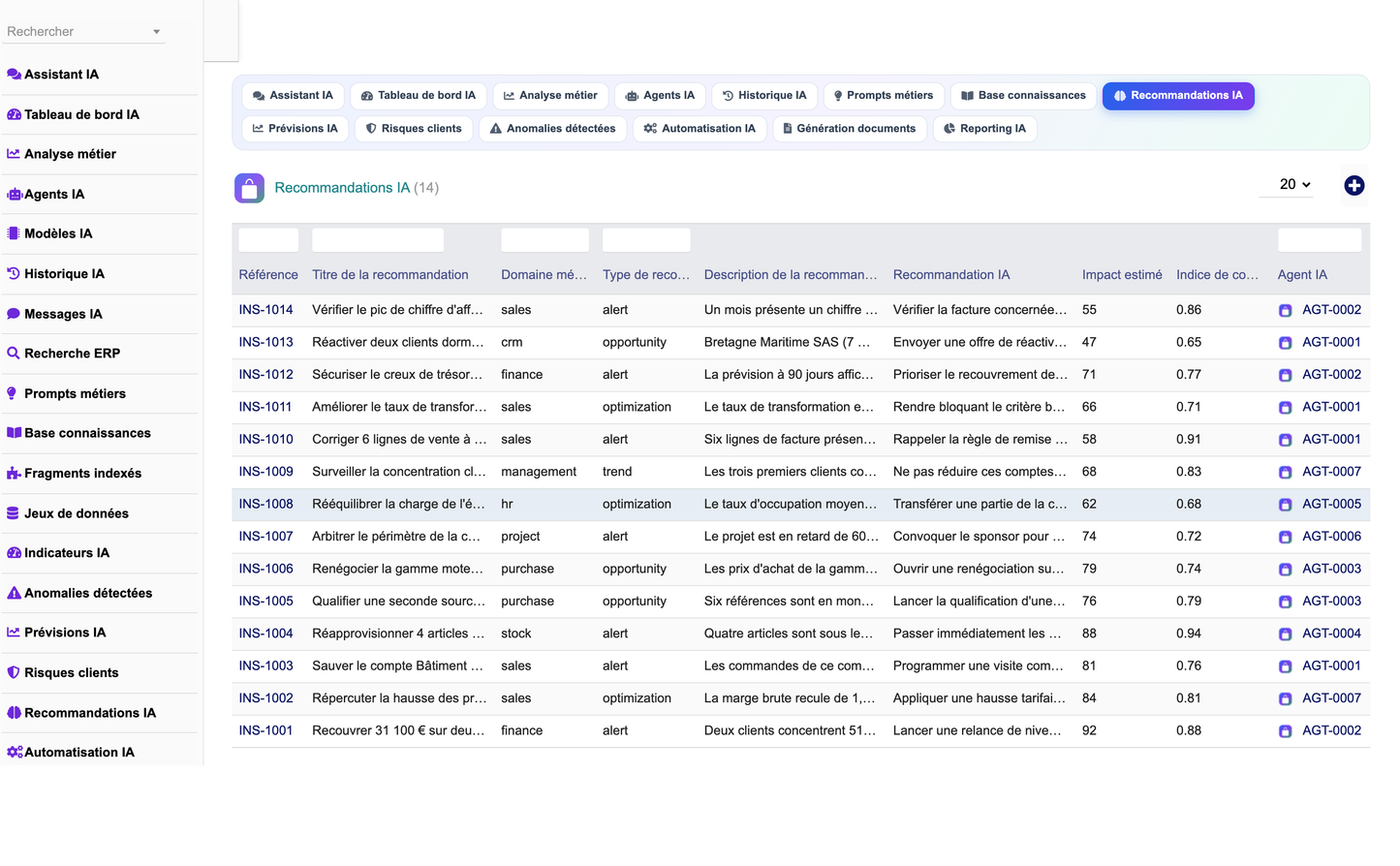Open the Prompts métiers tab
1400x866 pixels.
click(x=884, y=96)
